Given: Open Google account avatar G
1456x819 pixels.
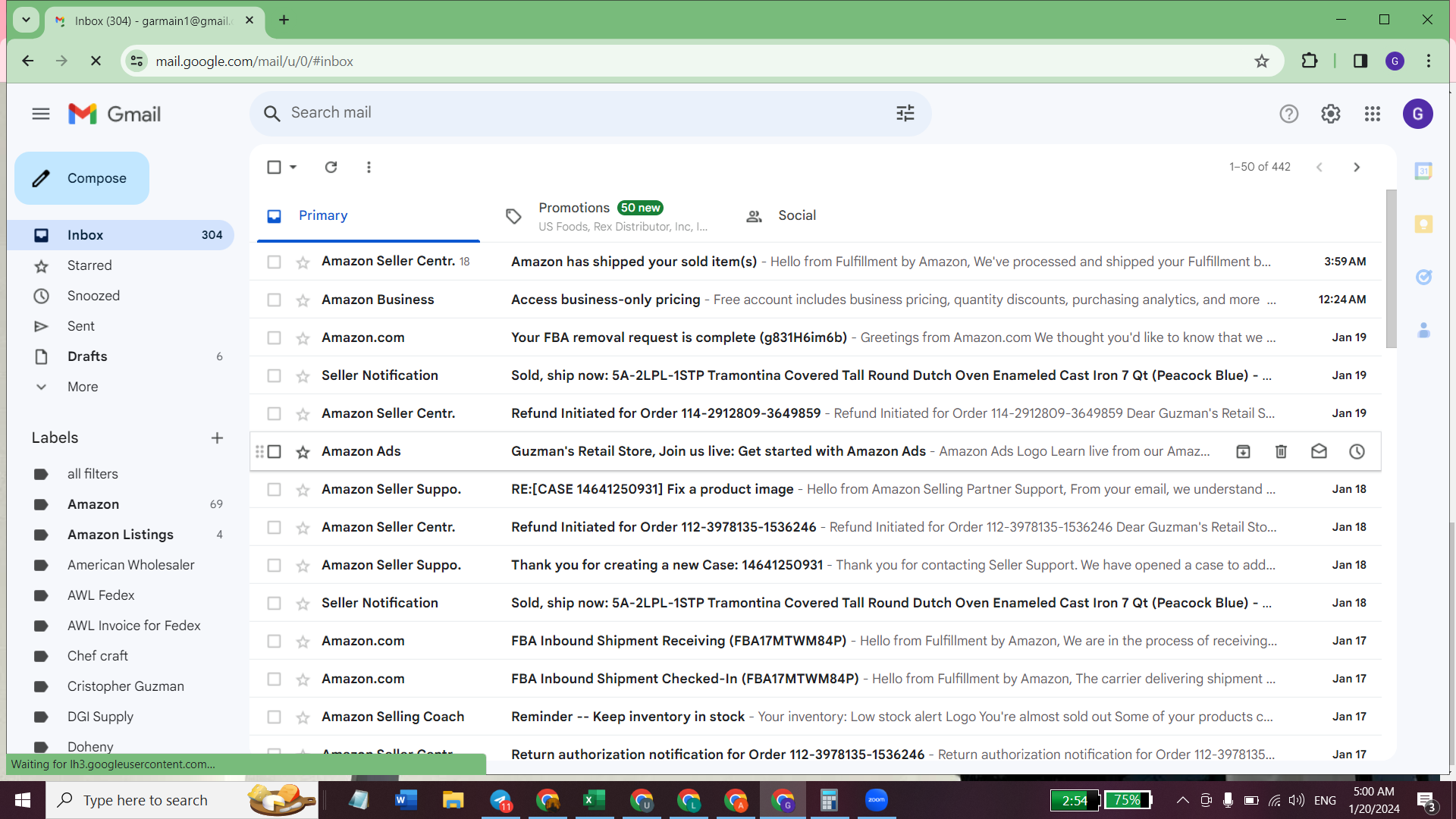Looking at the screenshot, I should [1417, 114].
